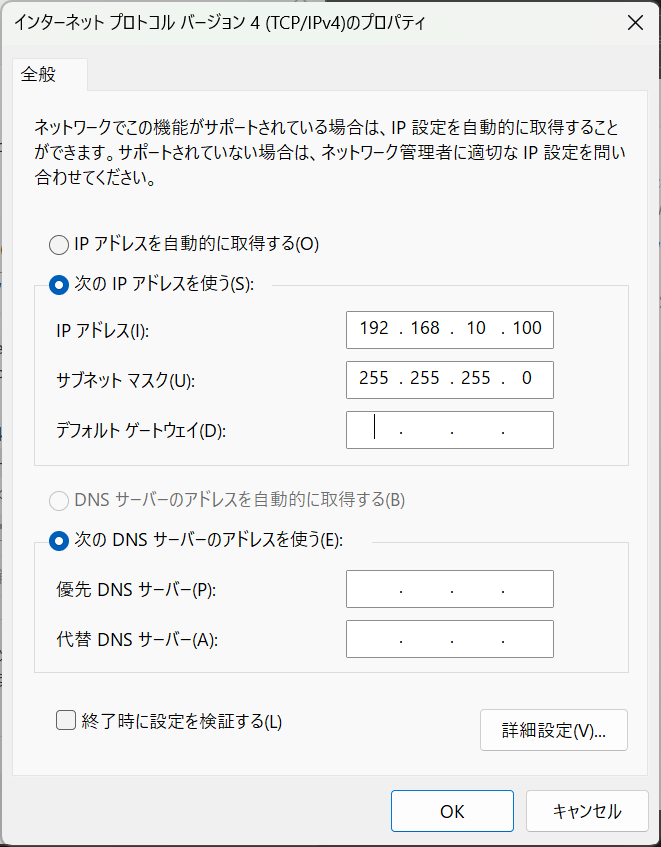Confirm with the OK button
The width and height of the screenshot is (661, 847).
452,811
